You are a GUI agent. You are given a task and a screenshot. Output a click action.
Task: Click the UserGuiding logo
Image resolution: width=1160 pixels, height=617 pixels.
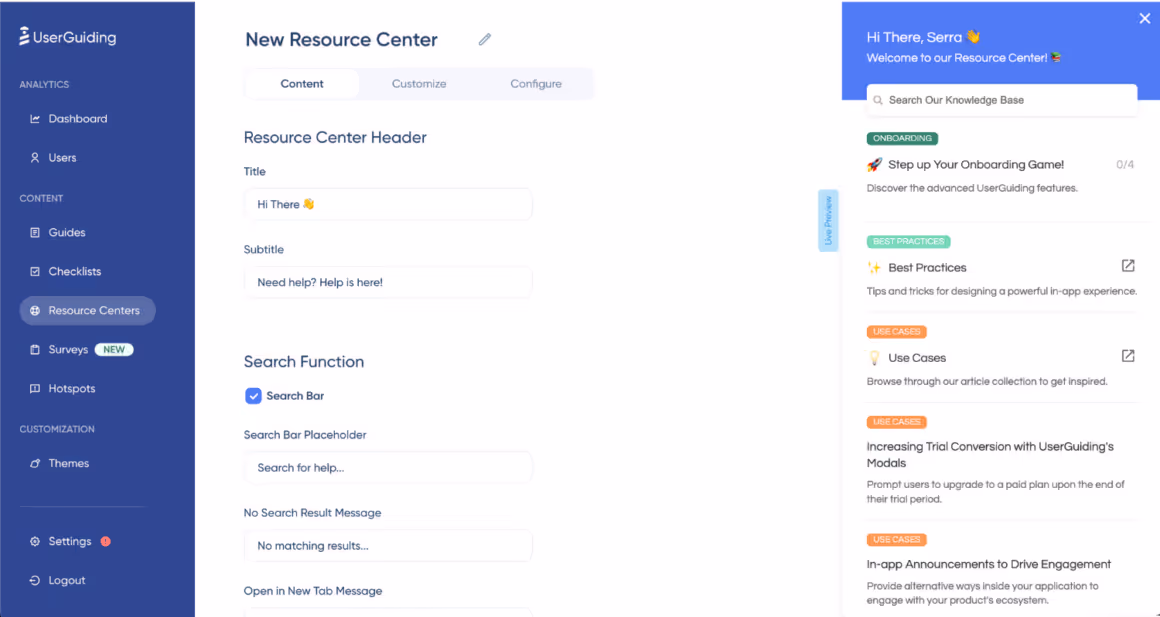click(67, 37)
